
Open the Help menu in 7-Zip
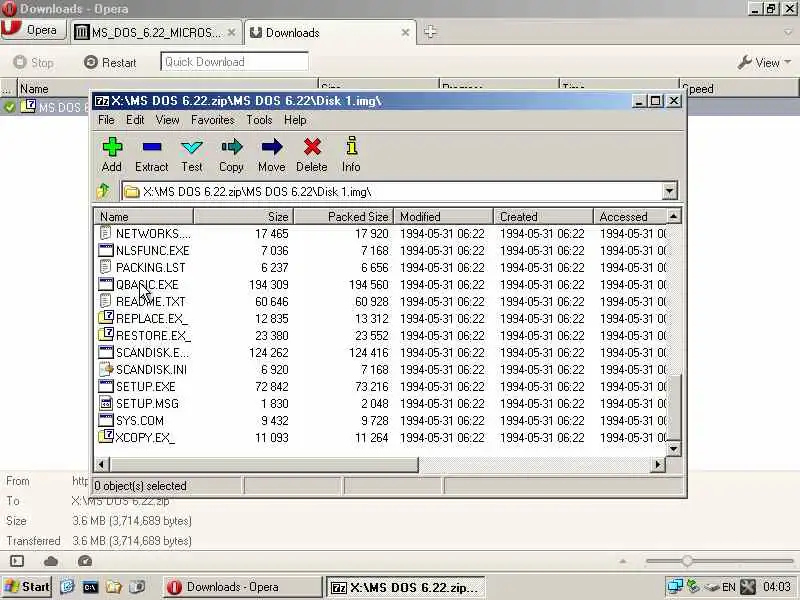[295, 120]
